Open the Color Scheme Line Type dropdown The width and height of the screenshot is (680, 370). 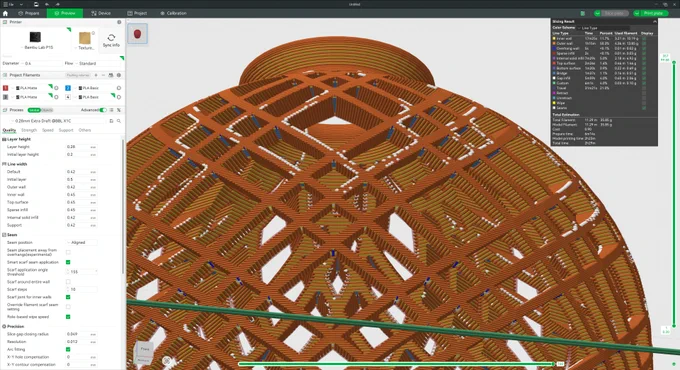604,28
